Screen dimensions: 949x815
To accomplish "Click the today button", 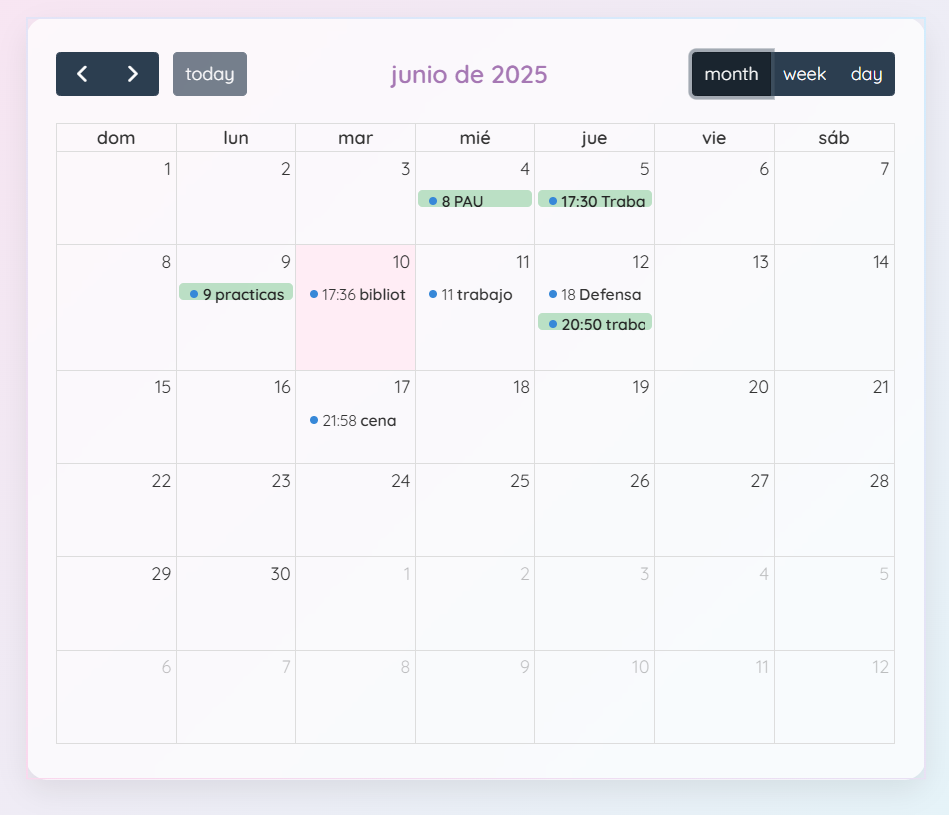I will 210,74.
